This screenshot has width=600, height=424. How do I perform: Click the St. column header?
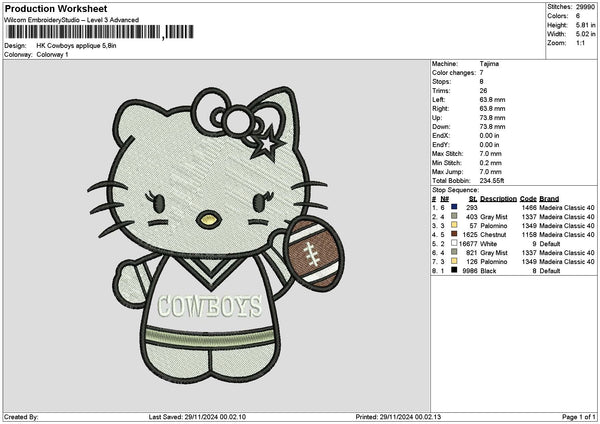tap(473, 199)
